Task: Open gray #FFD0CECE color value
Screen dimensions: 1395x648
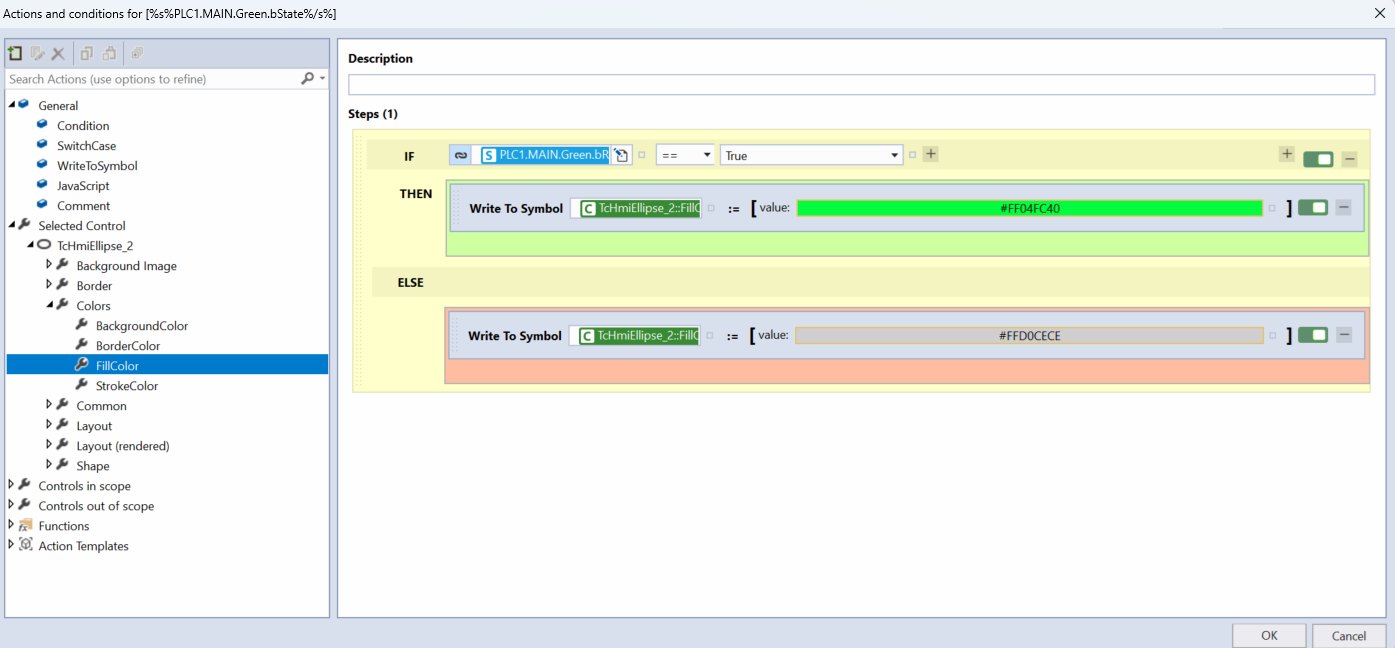Action: tap(1029, 335)
